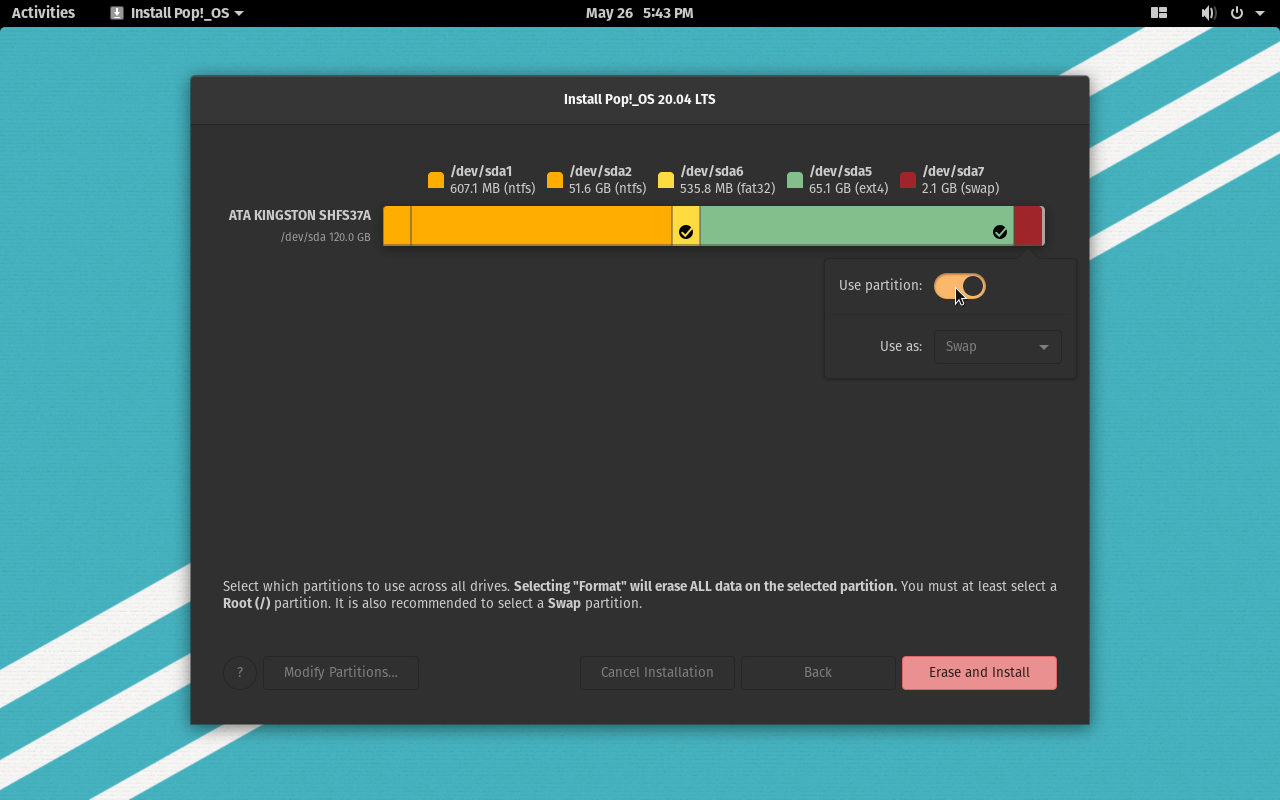Click the orange legend swatch for /dev/sda2
This screenshot has width=1280, height=800.
(x=555, y=180)
